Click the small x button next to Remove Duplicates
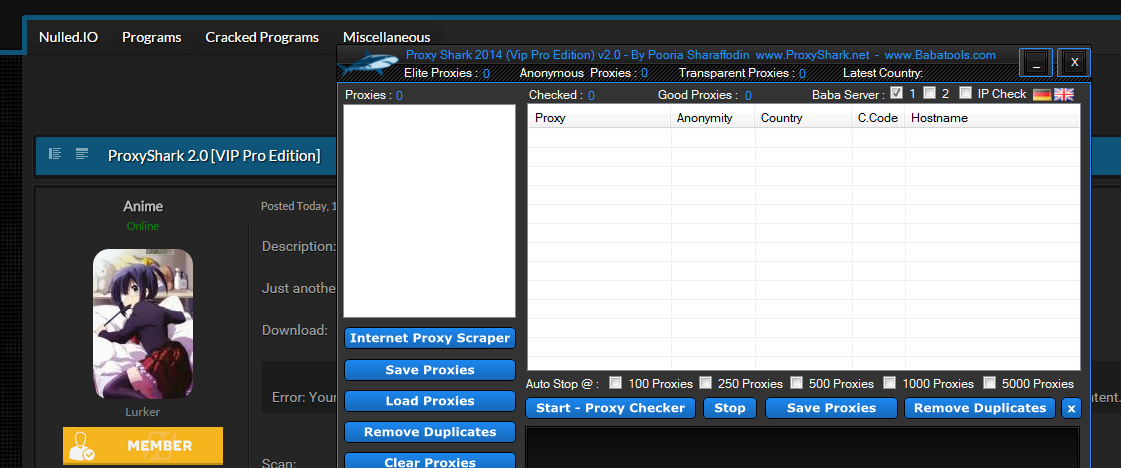The width and height of the screenshot is (1121, 468). 1071,408
